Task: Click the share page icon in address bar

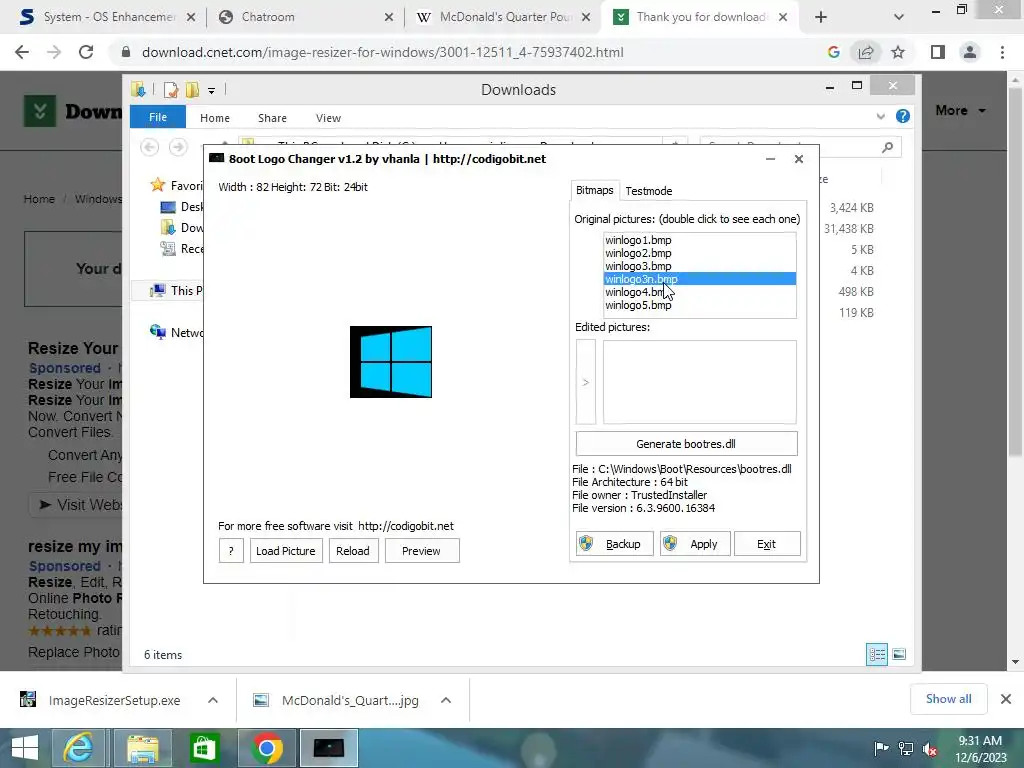Action: tap(866, 52)
